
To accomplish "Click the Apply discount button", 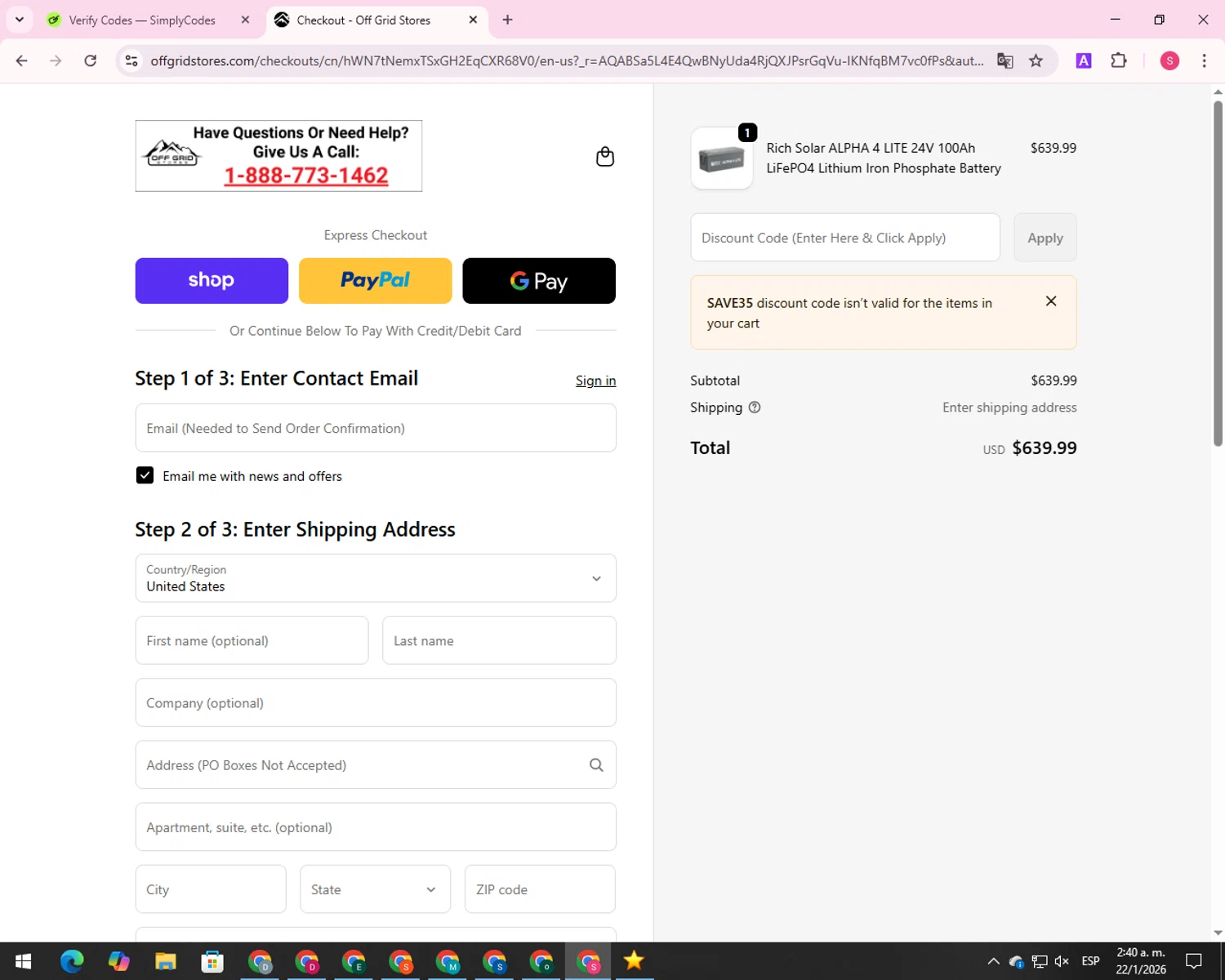I will 1045,238.
